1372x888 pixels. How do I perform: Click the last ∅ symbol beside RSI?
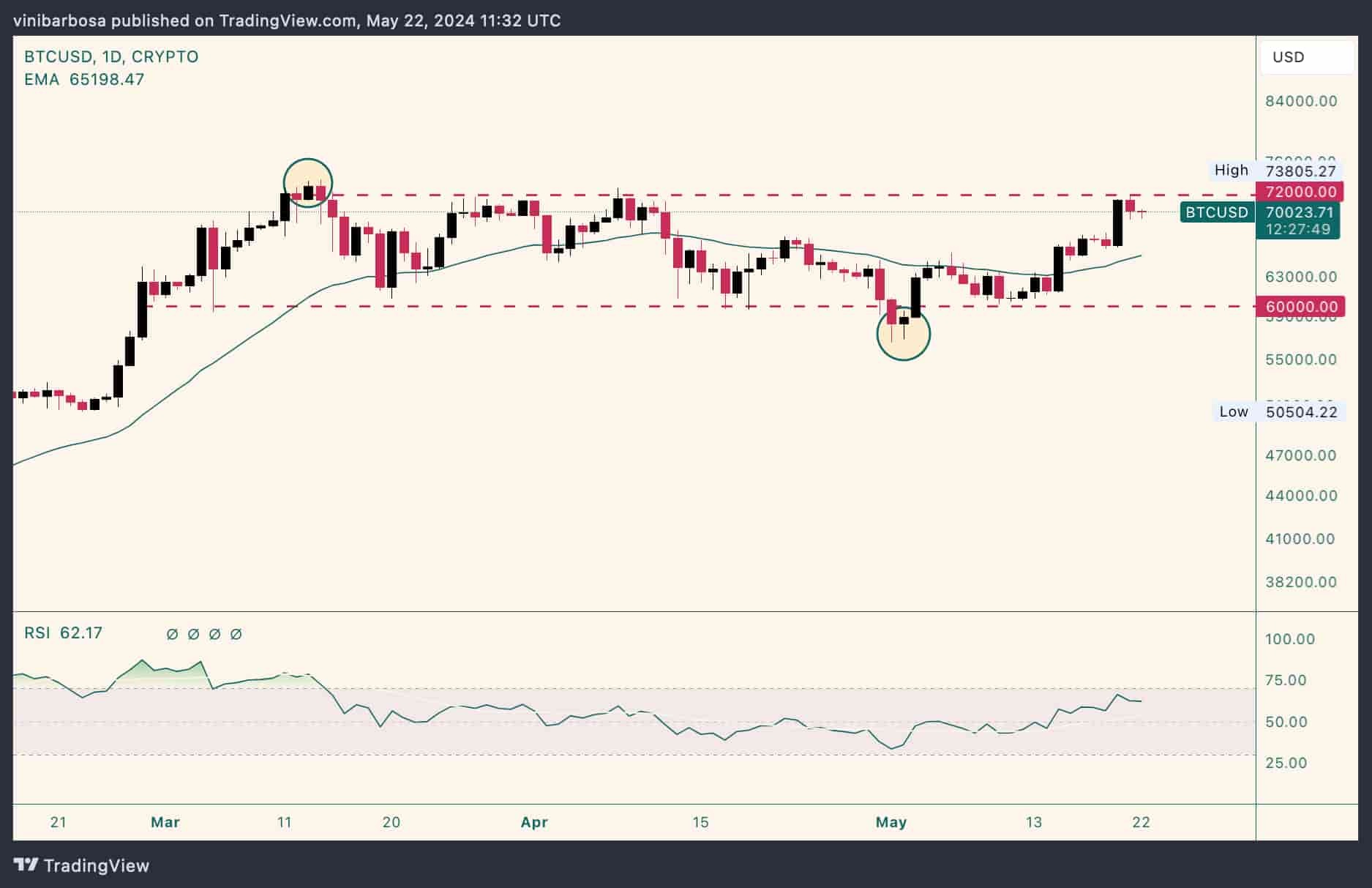pos(236,634)
